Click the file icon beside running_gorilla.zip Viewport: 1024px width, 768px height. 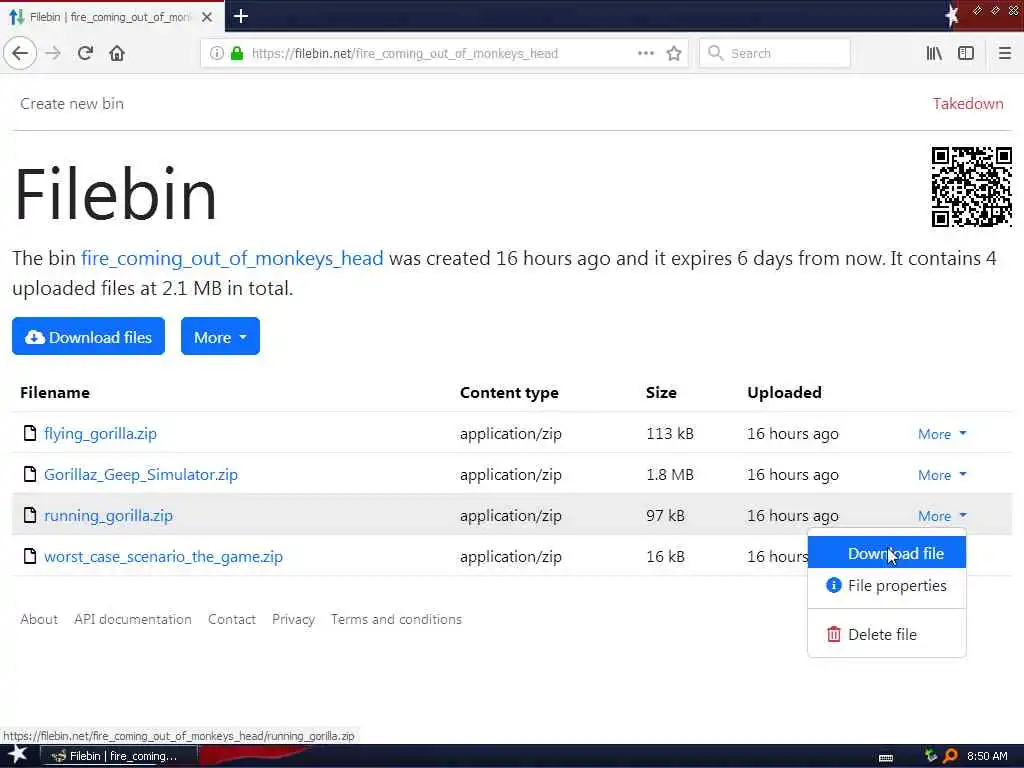click(x=29, y=515)
